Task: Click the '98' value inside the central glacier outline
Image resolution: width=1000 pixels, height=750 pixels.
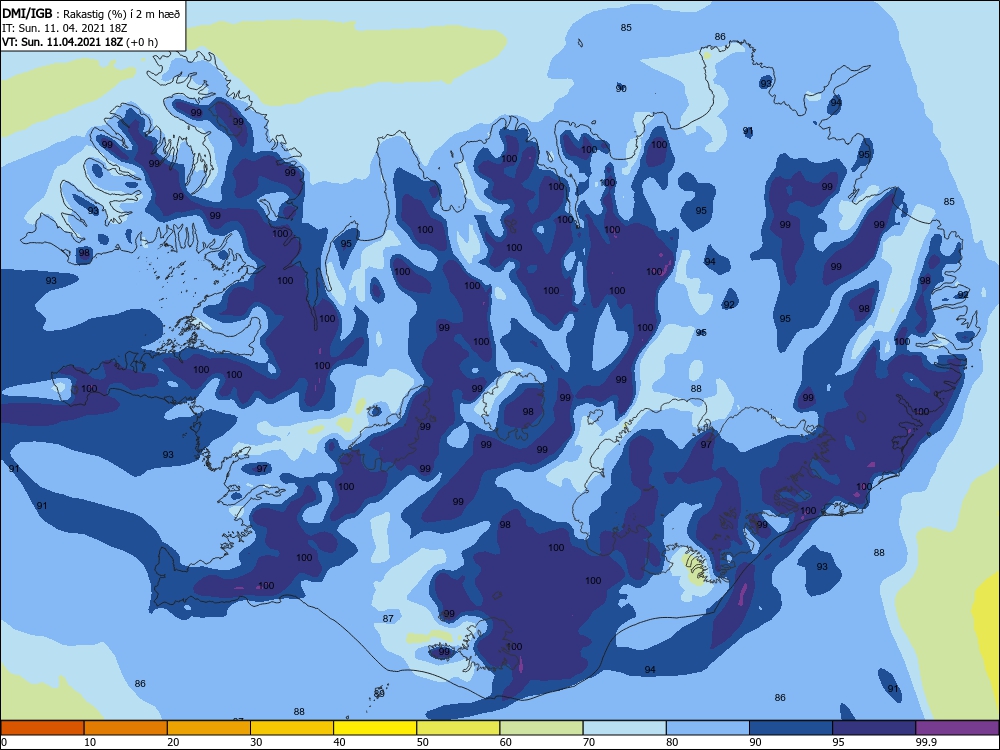Action: (528, 411)
